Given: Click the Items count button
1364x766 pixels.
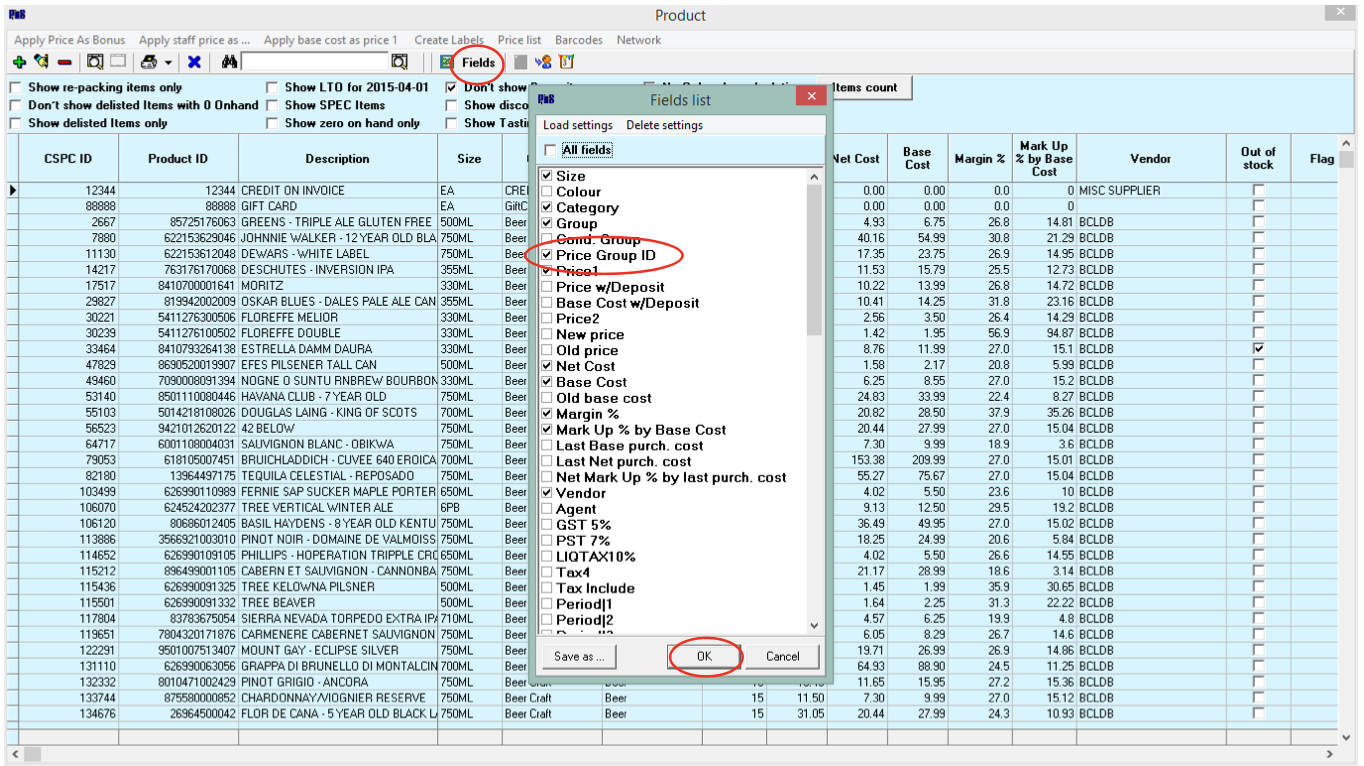Looking at the screenshot, I should point(866,88).
